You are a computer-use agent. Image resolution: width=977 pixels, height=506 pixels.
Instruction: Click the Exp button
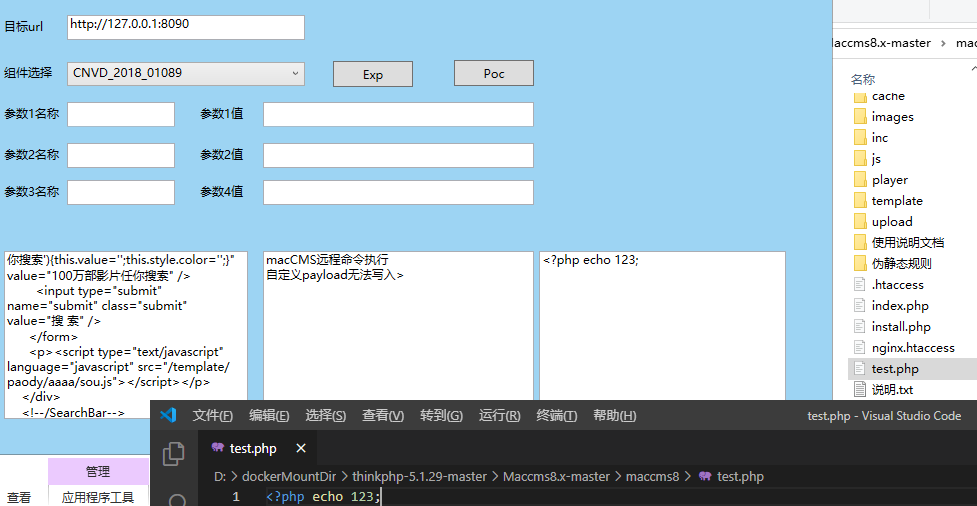pos(373,74)
